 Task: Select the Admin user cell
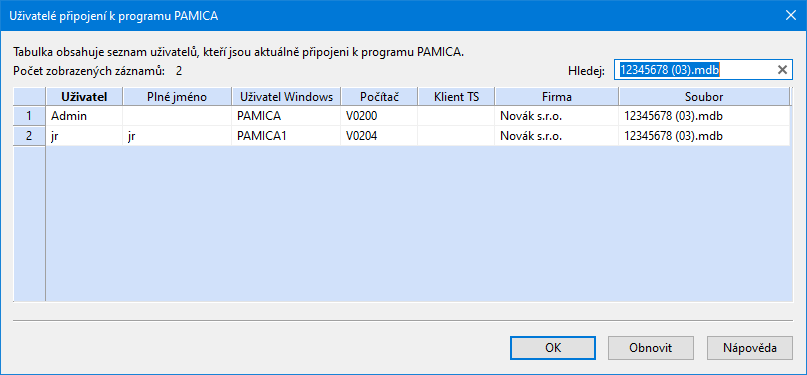[x=84, y=116]
